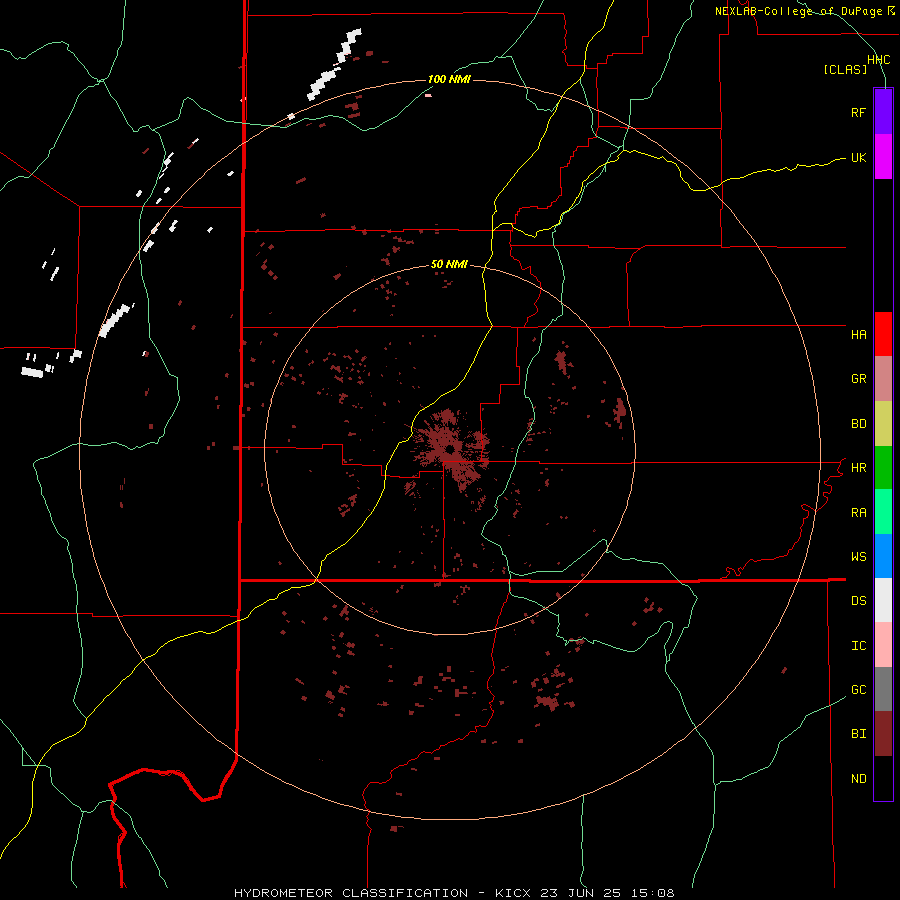Click the brown BI legend color swatch
900x900 pixels.
click(883, 734)
